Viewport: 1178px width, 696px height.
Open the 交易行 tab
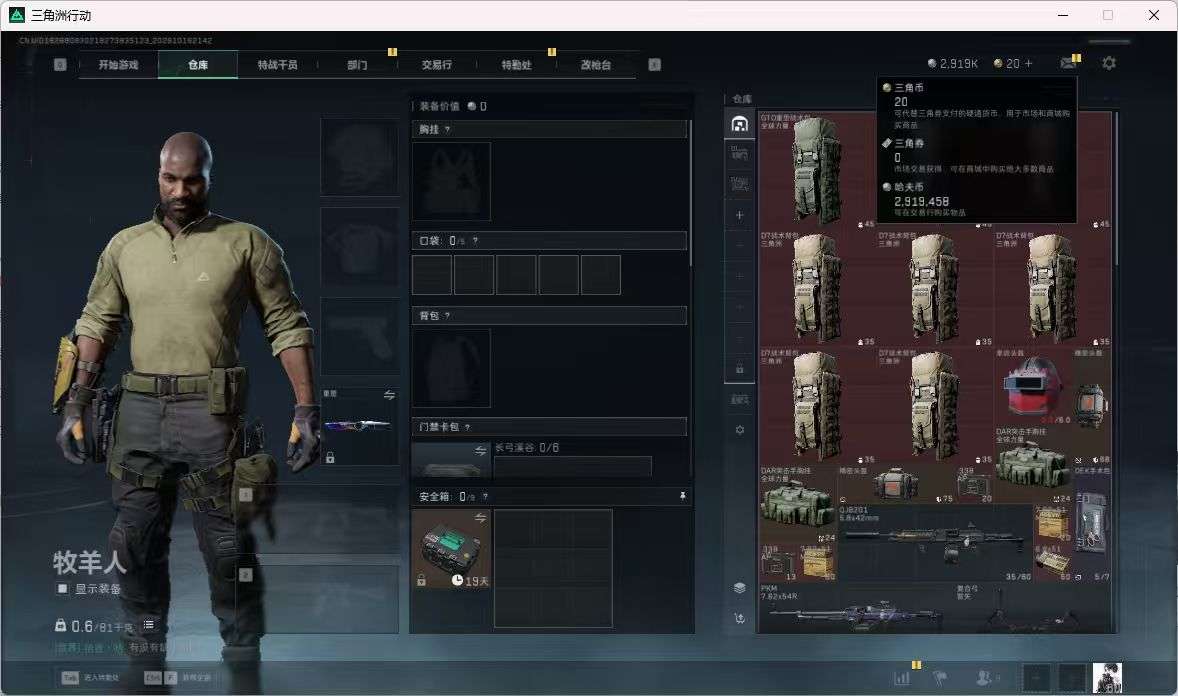point(436,65)
